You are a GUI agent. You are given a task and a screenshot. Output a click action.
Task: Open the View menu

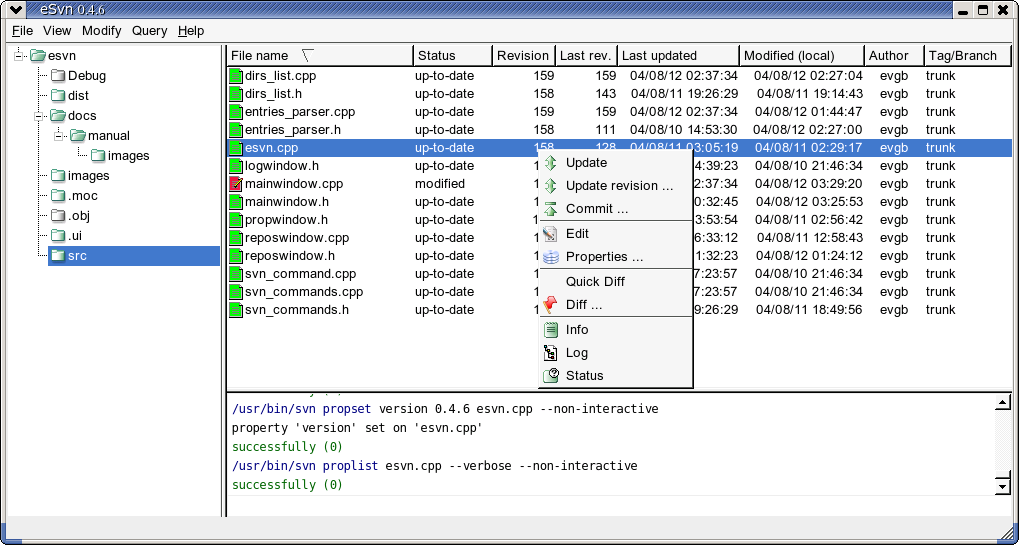coord(57,31)
